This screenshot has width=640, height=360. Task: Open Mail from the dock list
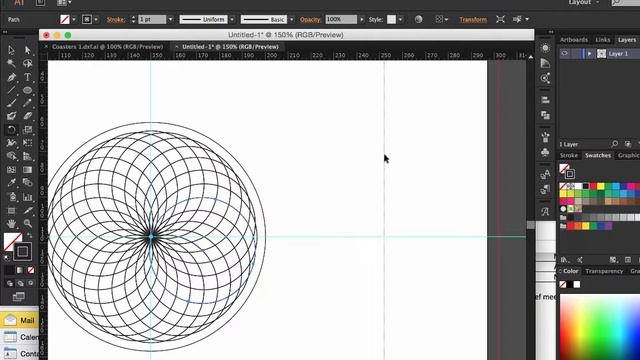(20, 320)
